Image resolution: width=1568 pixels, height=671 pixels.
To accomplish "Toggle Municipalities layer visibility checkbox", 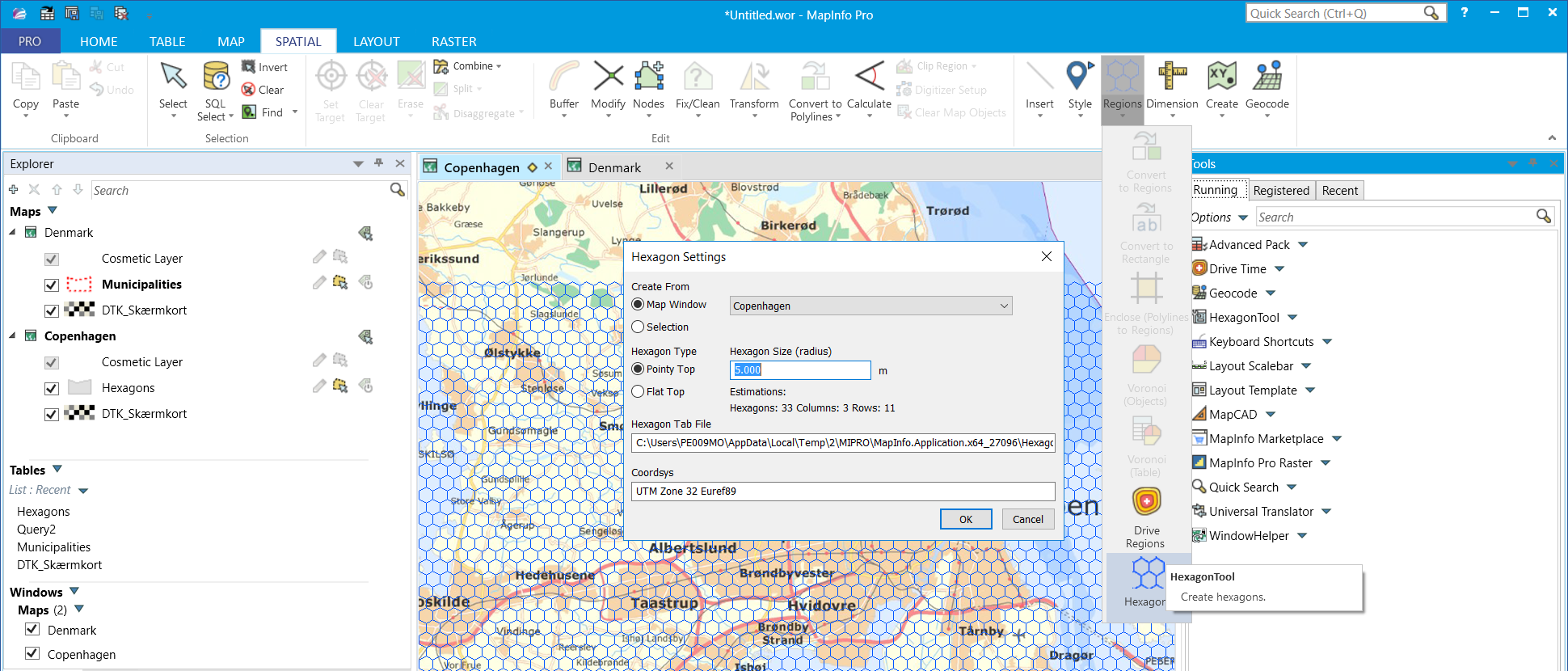I will [52, 285].
